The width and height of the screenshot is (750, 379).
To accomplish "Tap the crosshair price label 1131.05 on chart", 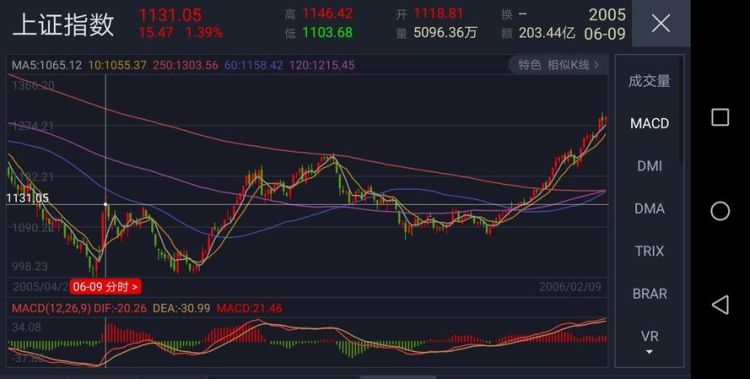I will coord(28,198).
